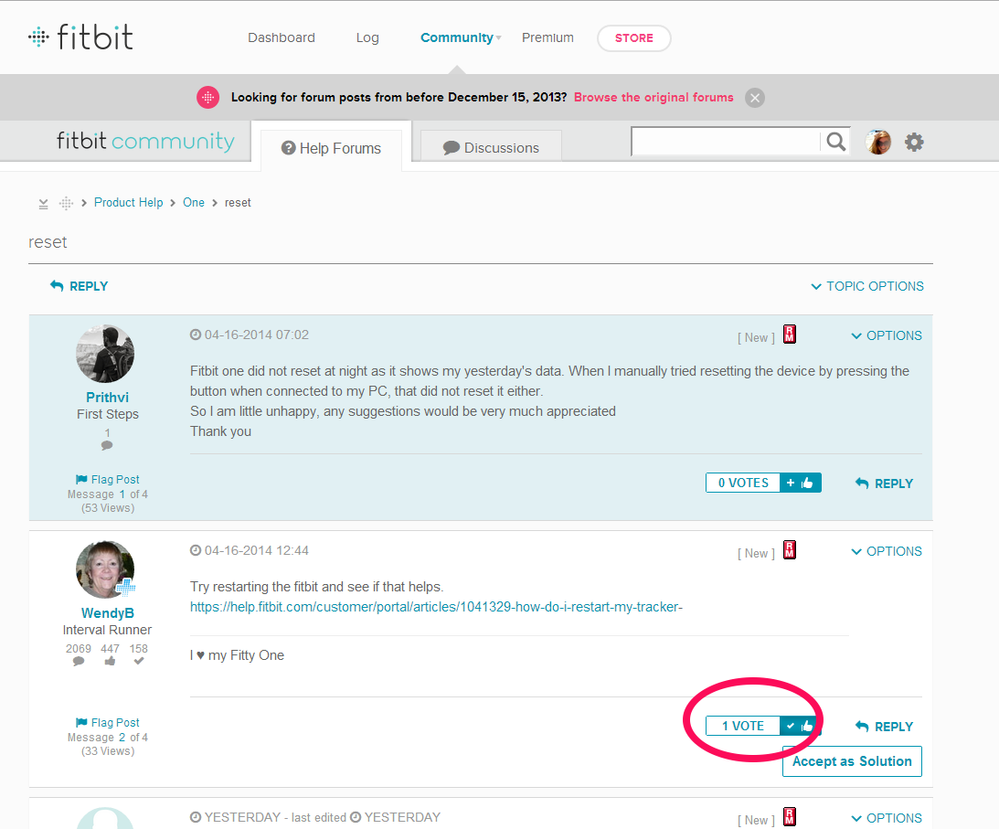Open the Dashboard page

pyautogui.click(x=281, y=38)
